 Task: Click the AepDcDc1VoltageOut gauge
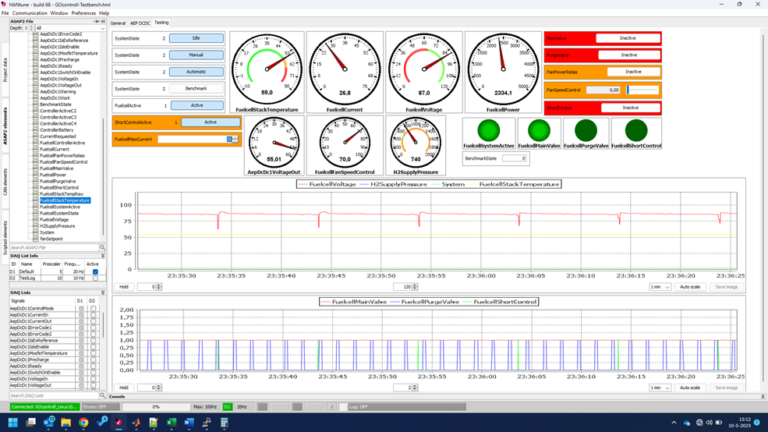[x=274, y=143]
